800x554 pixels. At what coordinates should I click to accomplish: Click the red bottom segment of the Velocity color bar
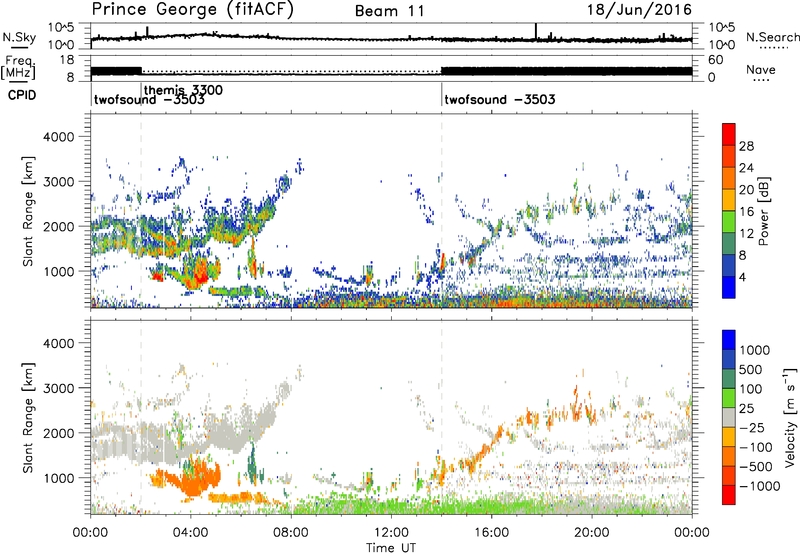(x=729, y=495)
